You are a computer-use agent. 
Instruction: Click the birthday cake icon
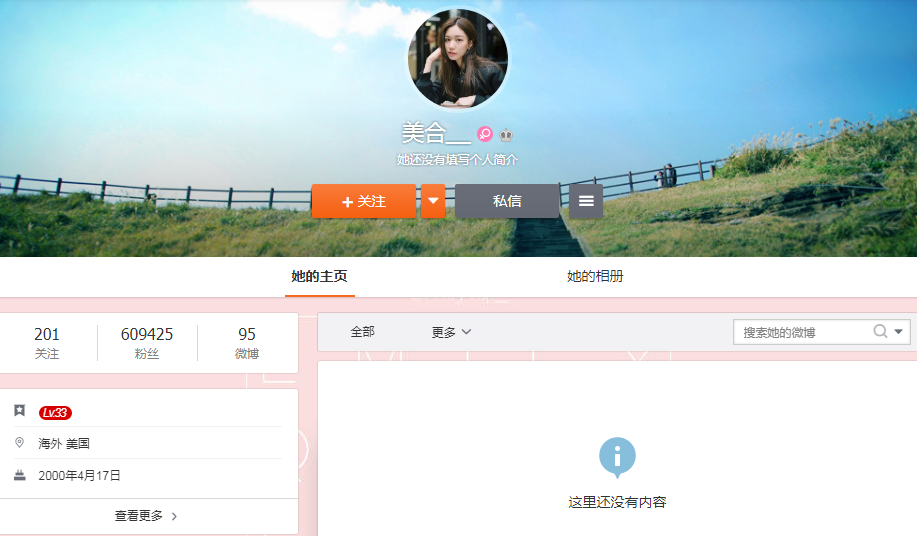[20, 475]
